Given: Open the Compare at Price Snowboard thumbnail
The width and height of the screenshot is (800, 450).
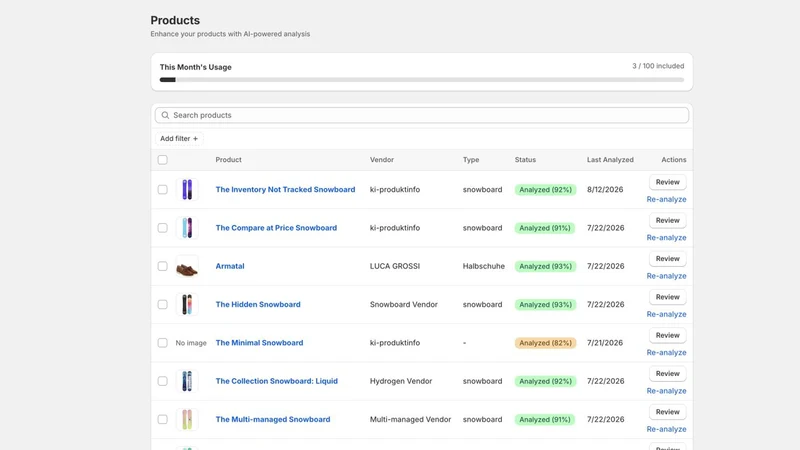Looking at the screenshot, I should pos(187,228).
